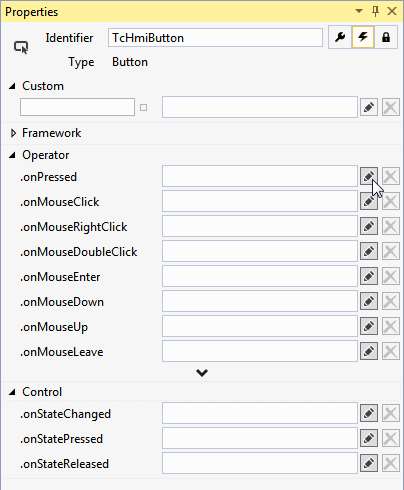The width and height of the screenshot is (404, 490).
Task: Delete the .onMouseDoubleClick event via X
Action: (x=391, y=251)
